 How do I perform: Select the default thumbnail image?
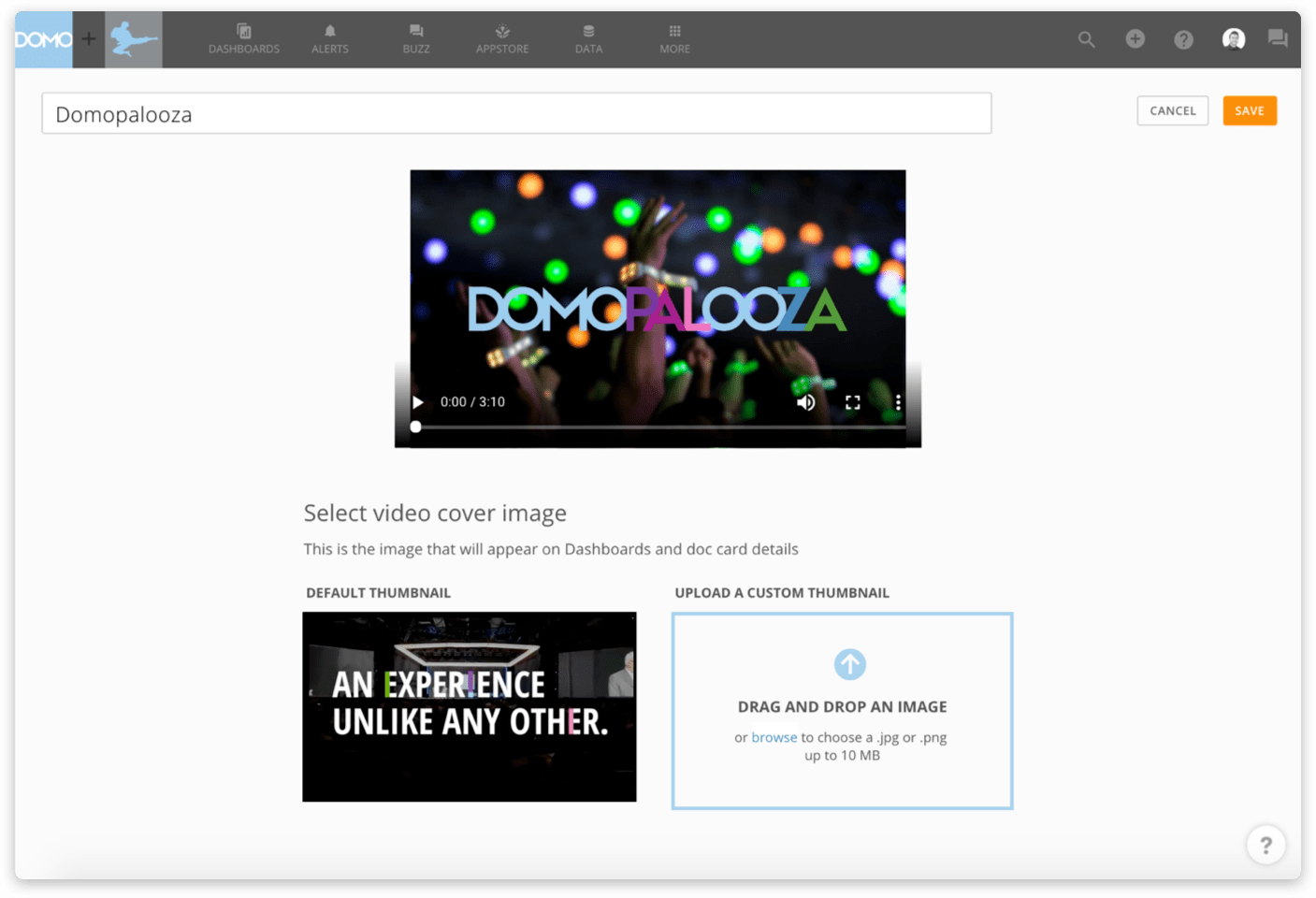point(470,706)
